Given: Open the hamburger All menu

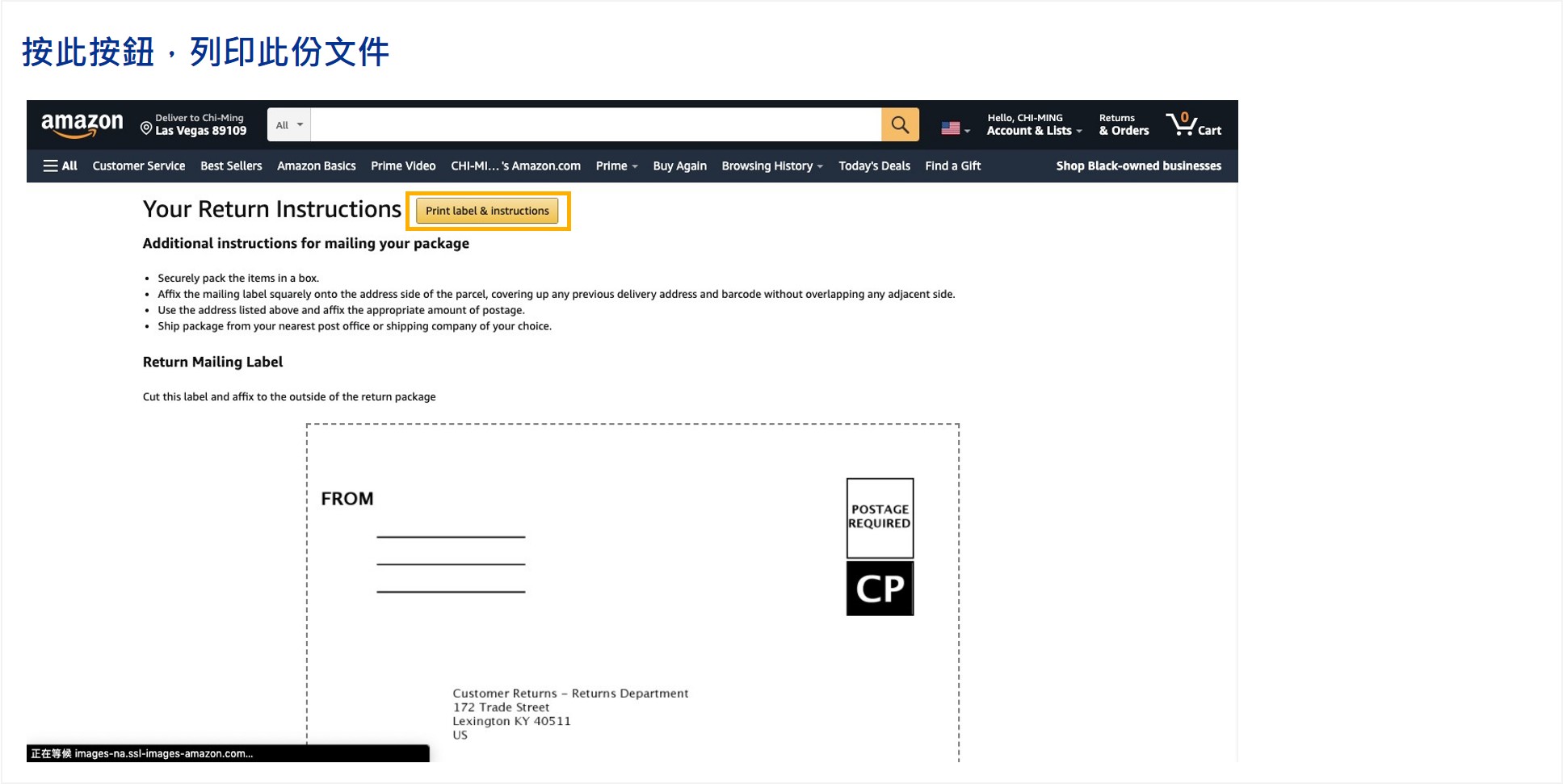Looking at the screenshot, I should [60, 166].
